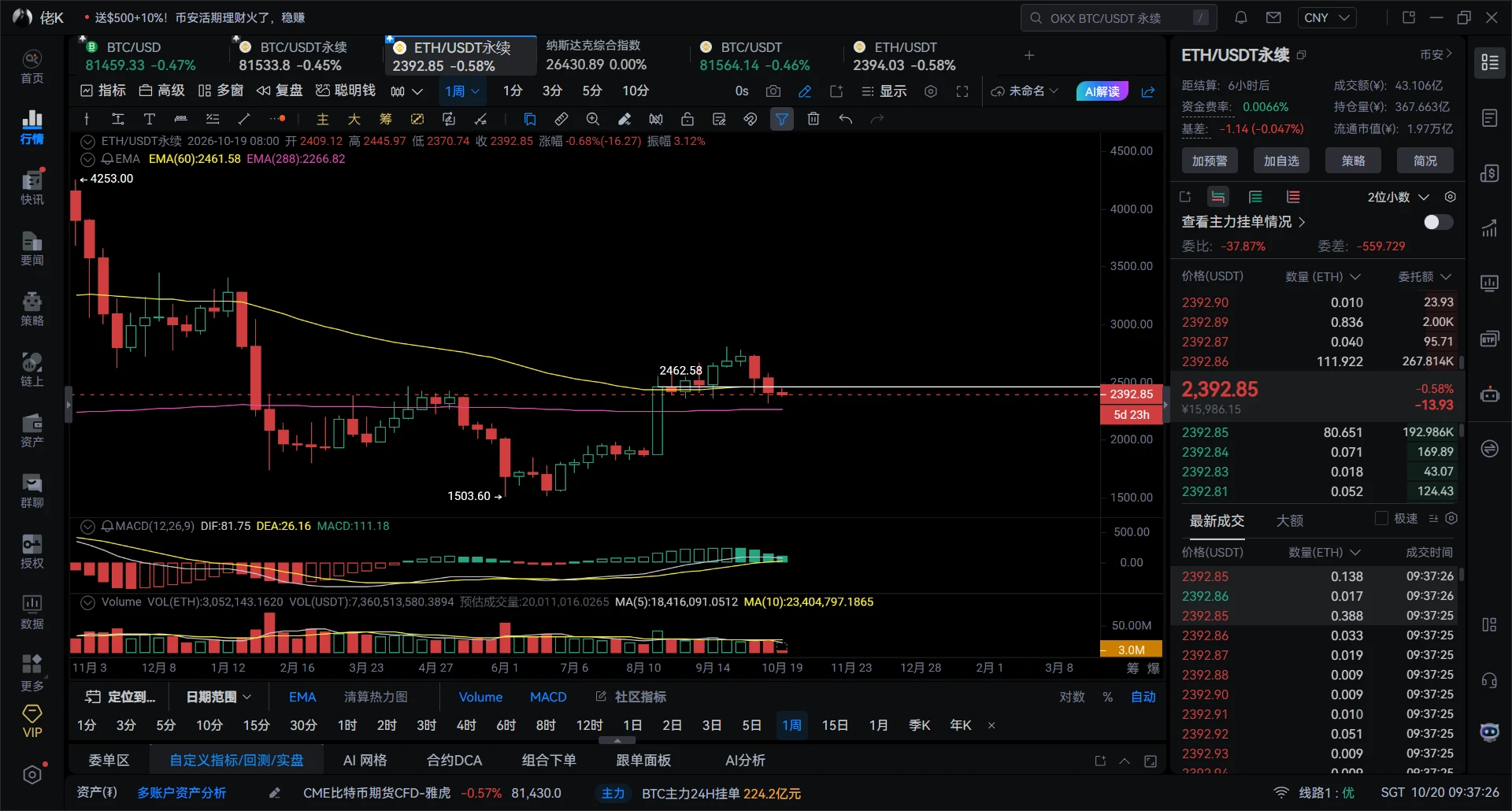Click the OKX BTC/USDT search field
The height and width of the screenshot is (811, 1512).
[x=1118, y=17]
